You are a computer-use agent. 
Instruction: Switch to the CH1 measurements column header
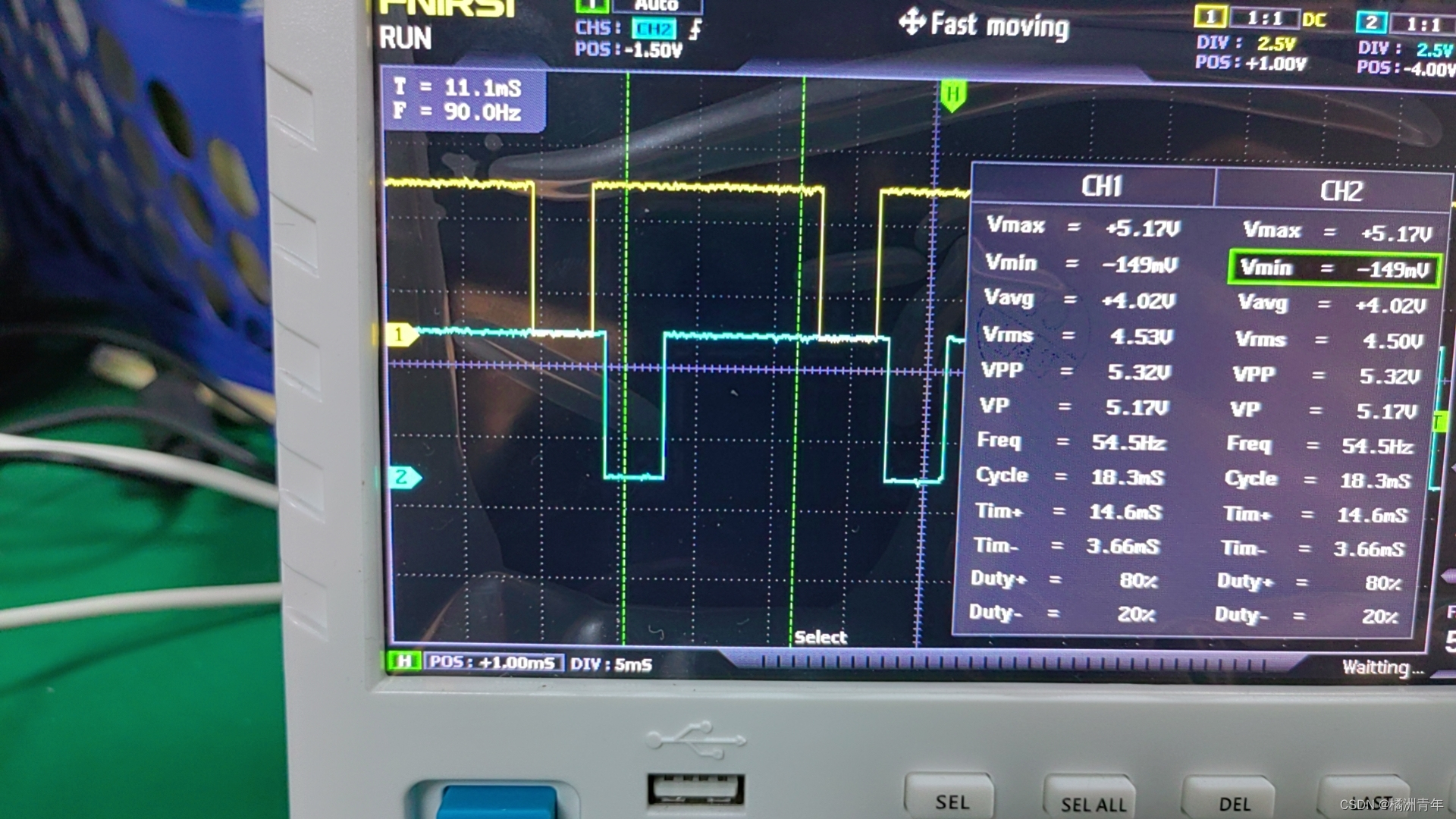[x=1100, y=187]
